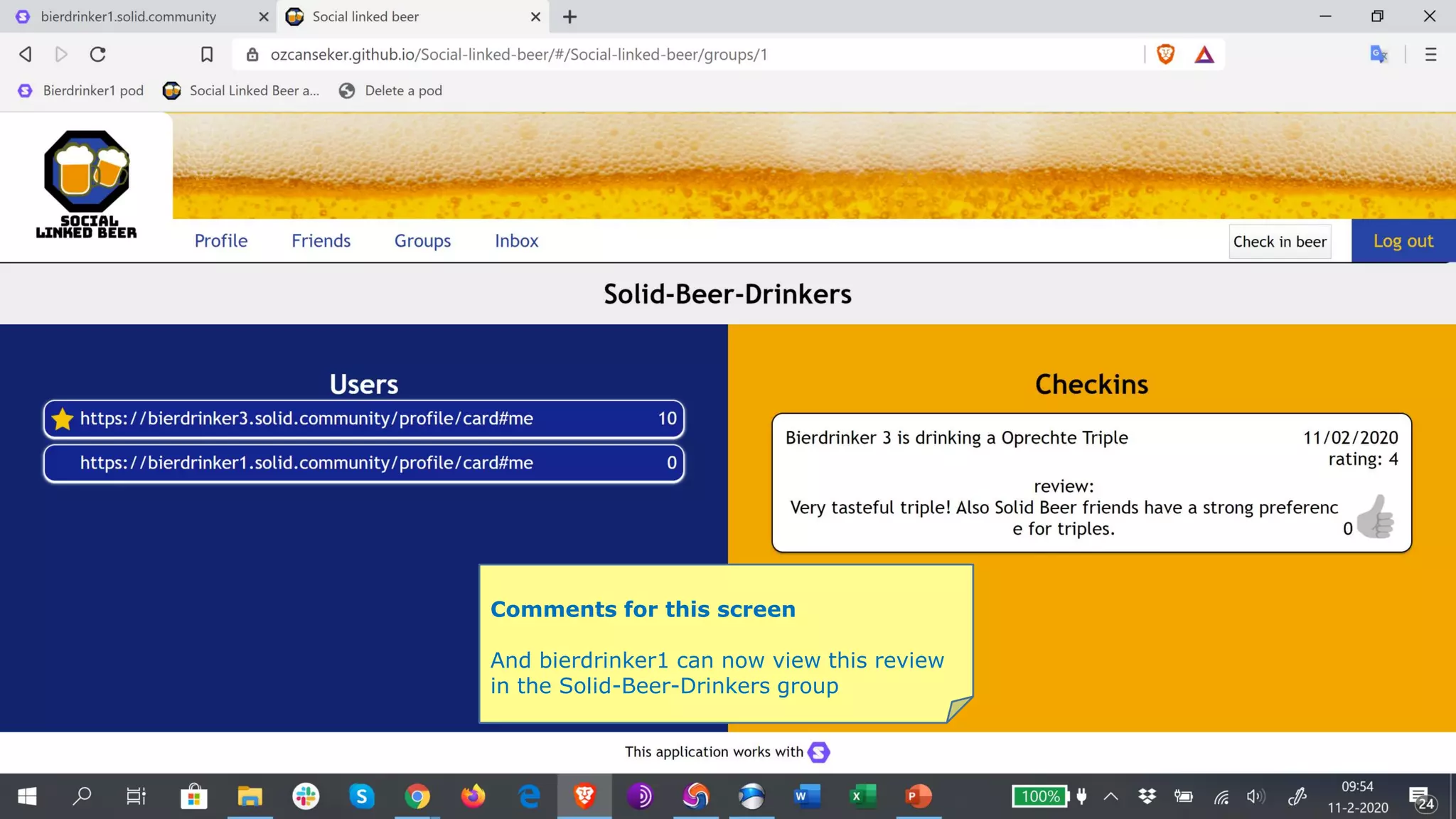Open Windows search from taskbar
The image size is (1456, 819).
tap(82, 796)
